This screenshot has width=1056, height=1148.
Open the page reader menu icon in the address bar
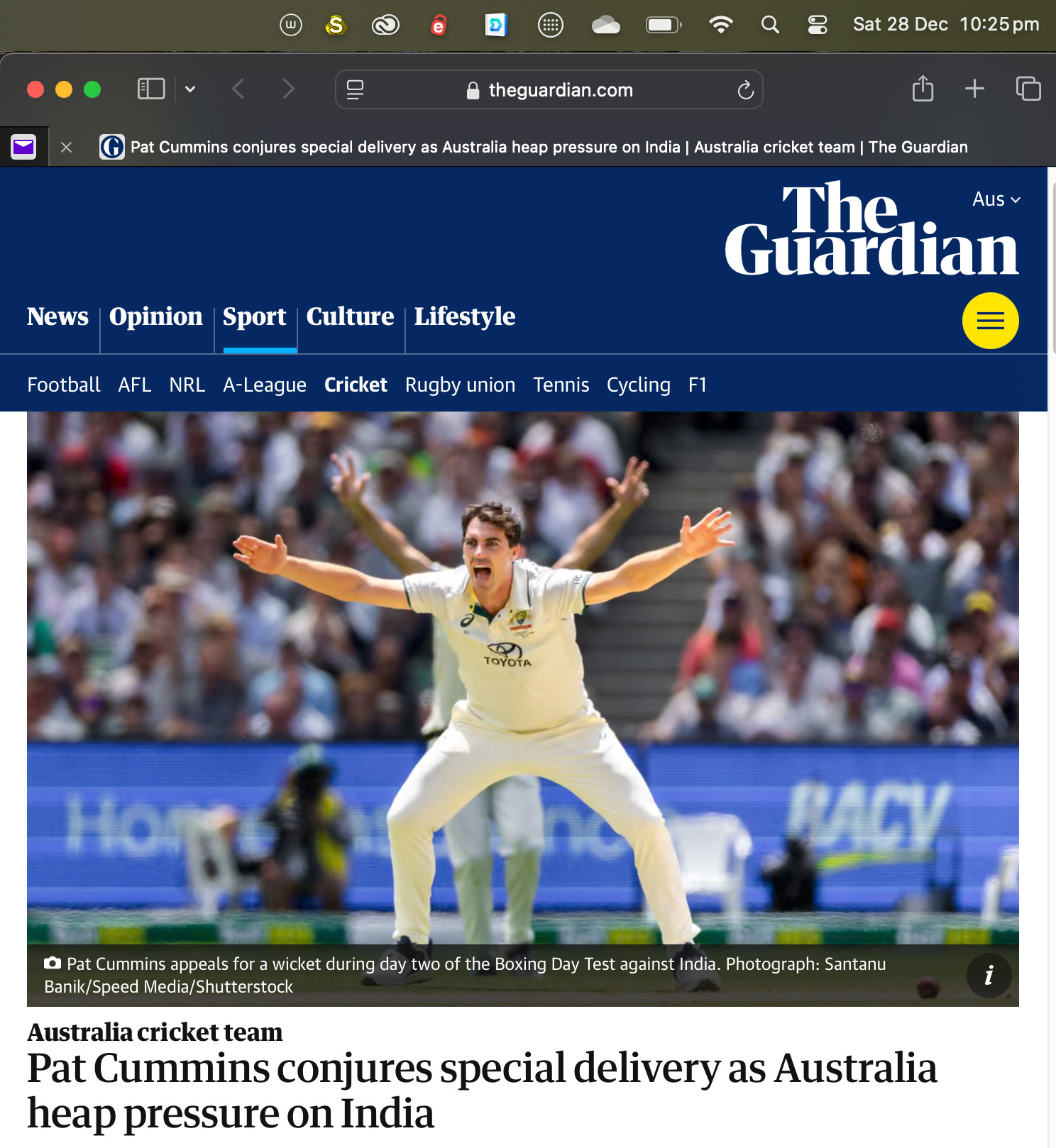[355, 89]
